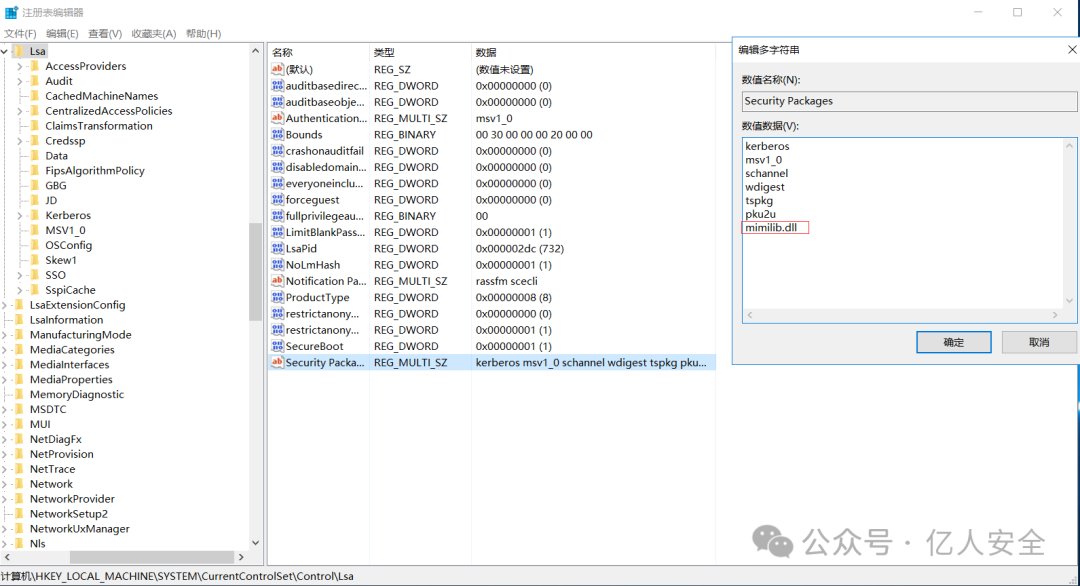
Task: Click the kerberos line in value data
Action: pyautogui.click(x=767, y=146)
